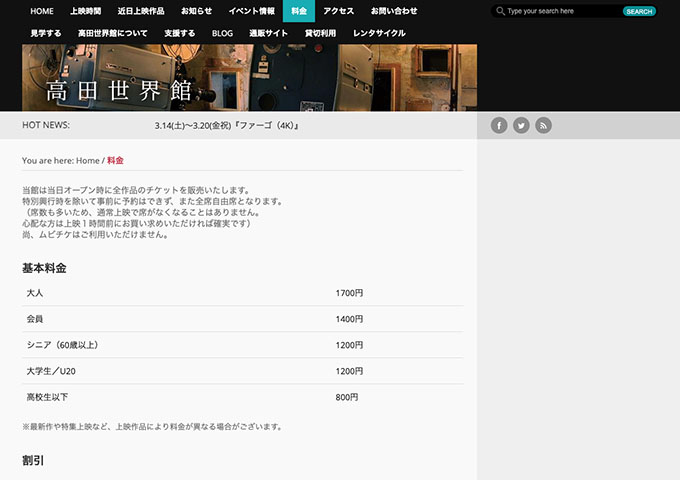
Task: Click the 大学生／U20 row label
Action: point(51,371)
